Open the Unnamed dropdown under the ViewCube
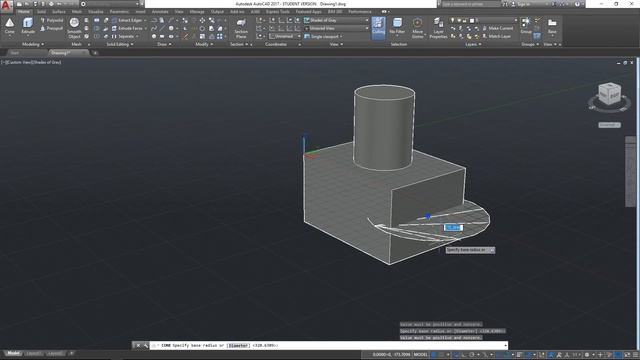The image size is (640, 360). click(x=609, y=125)
